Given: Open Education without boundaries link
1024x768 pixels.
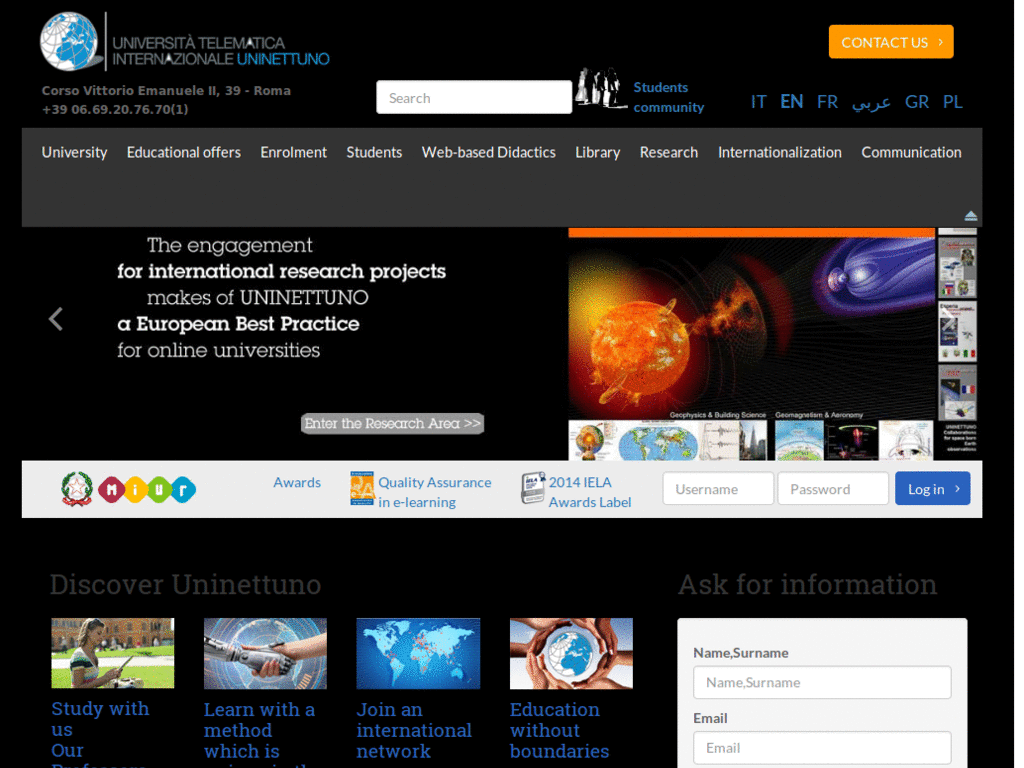Looking at the screenshot, I should pos(560,730).
